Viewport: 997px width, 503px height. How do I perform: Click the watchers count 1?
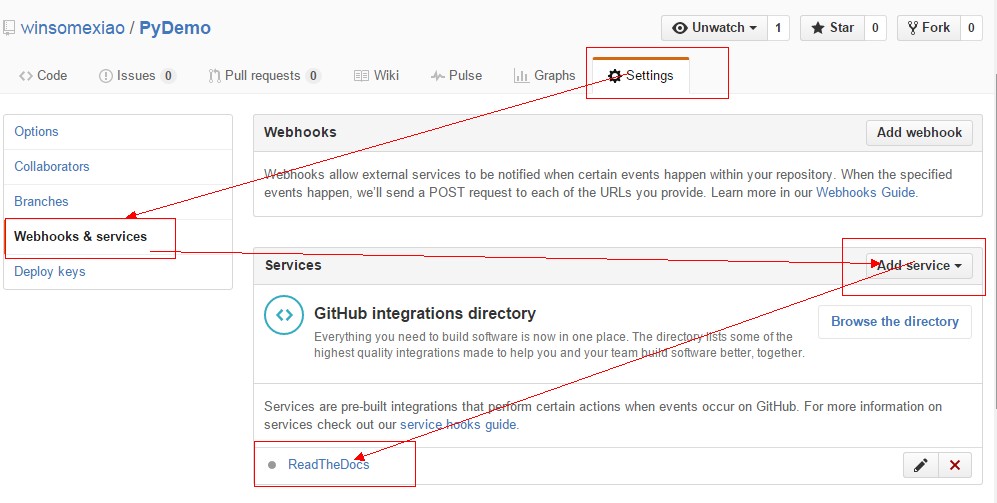(x=778, y=28)
